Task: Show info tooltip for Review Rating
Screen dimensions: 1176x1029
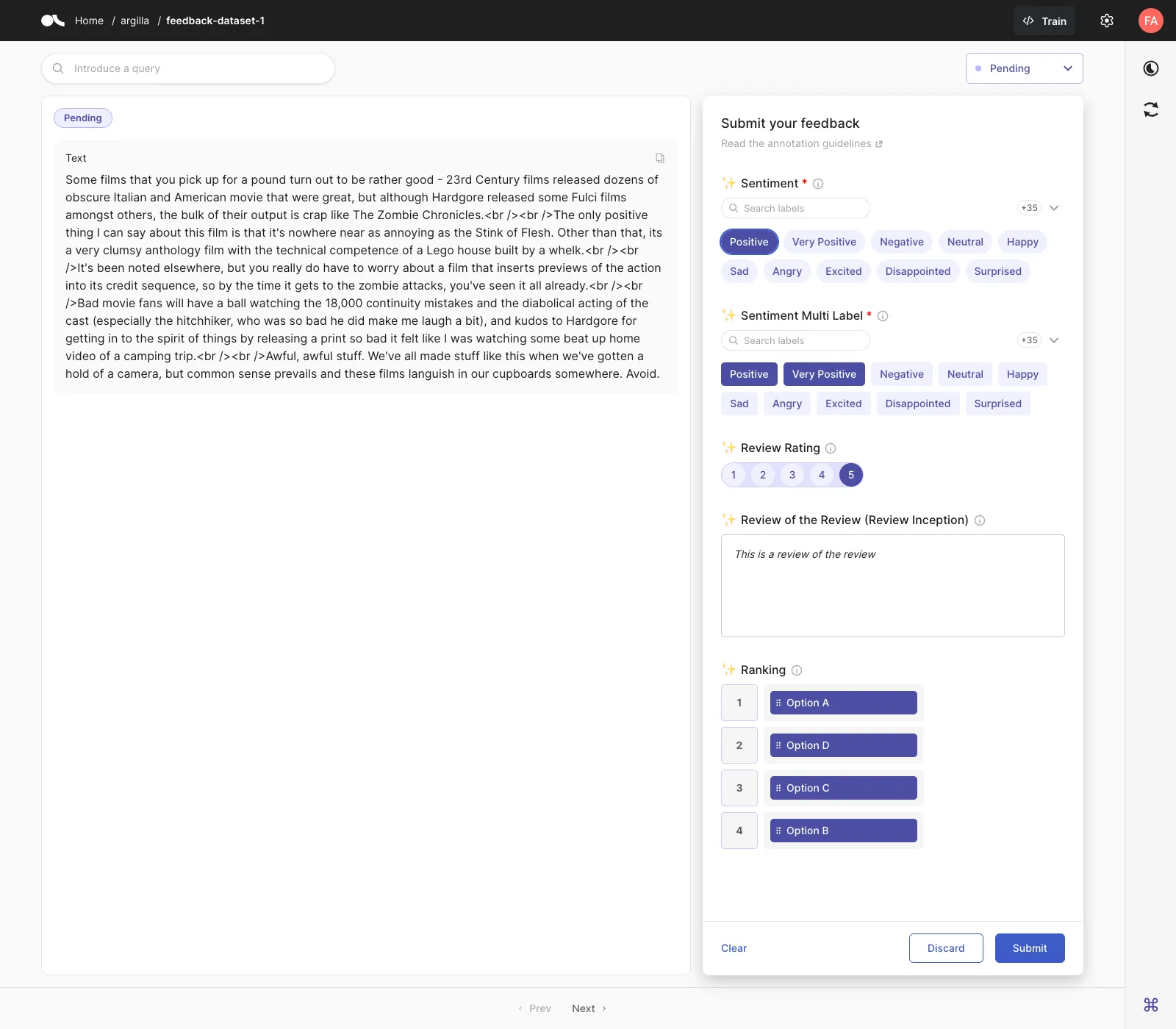Action: [831, 448]
